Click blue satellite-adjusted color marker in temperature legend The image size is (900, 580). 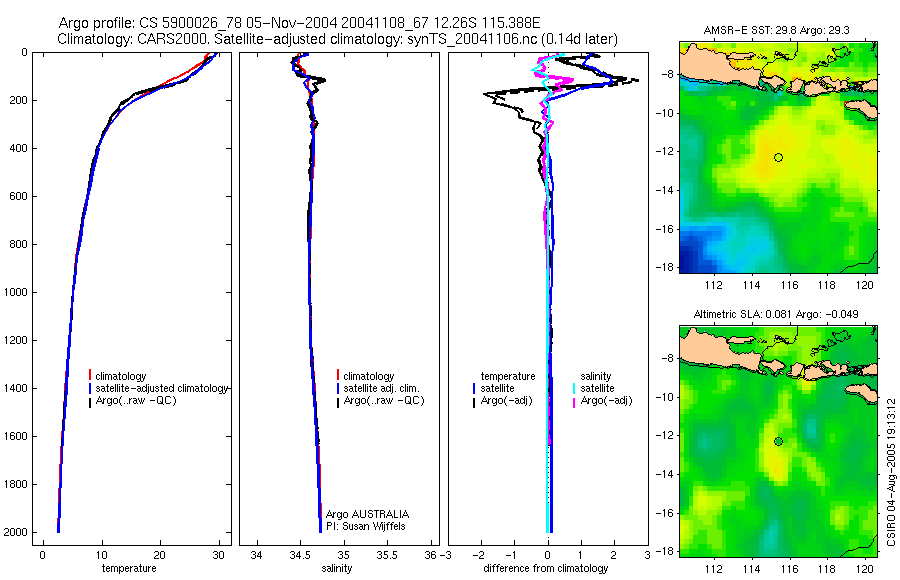pos(90,389)
